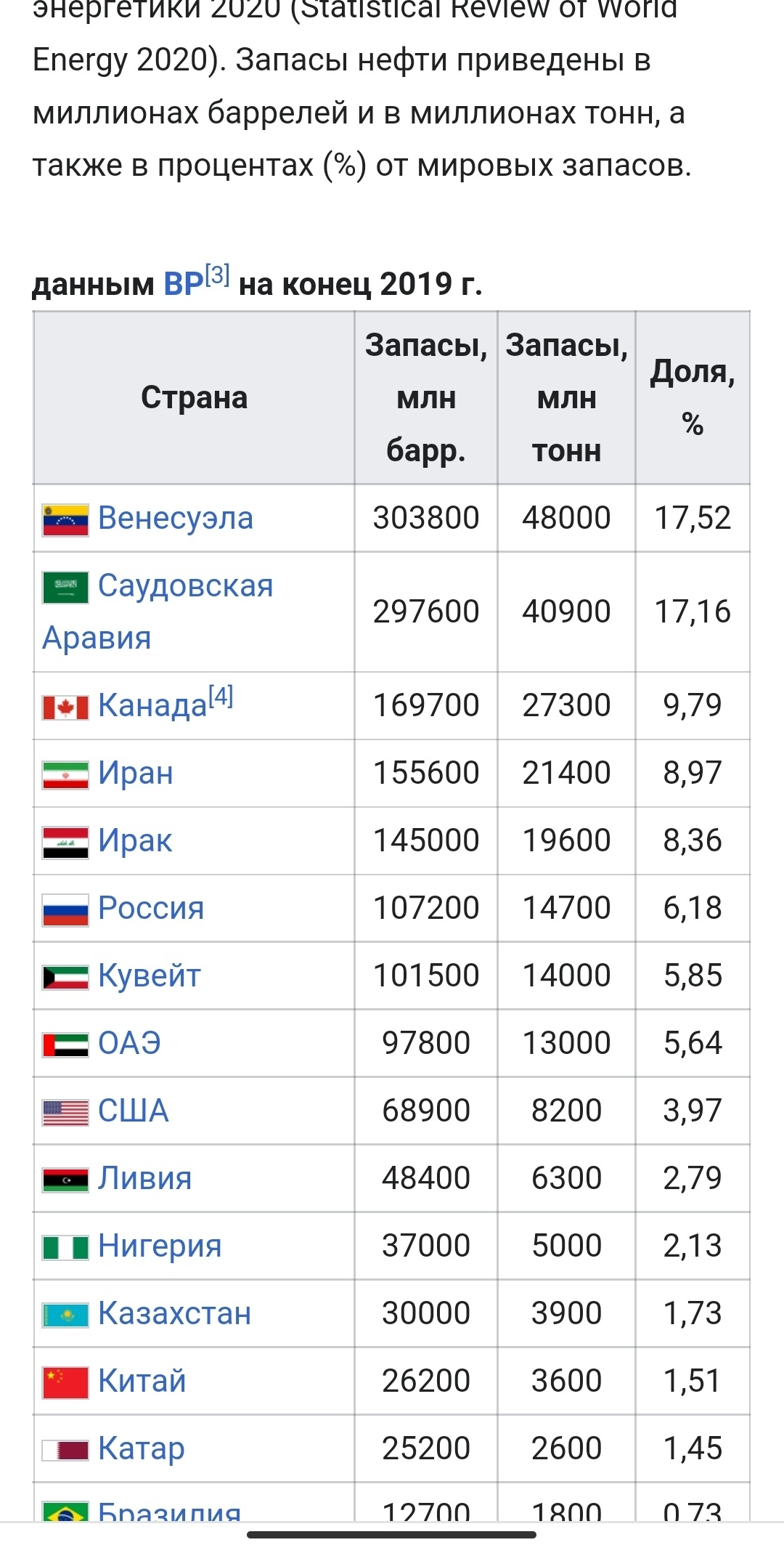Open footnote [4] next to Канада
The image size is (784, 1553).
[221, 697]
